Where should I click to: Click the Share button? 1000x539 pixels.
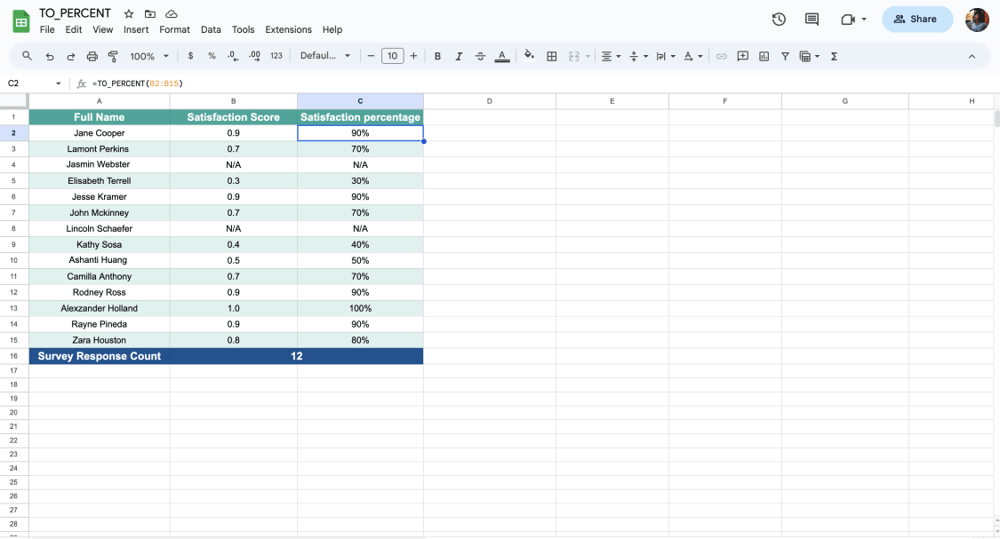[916, 19]
